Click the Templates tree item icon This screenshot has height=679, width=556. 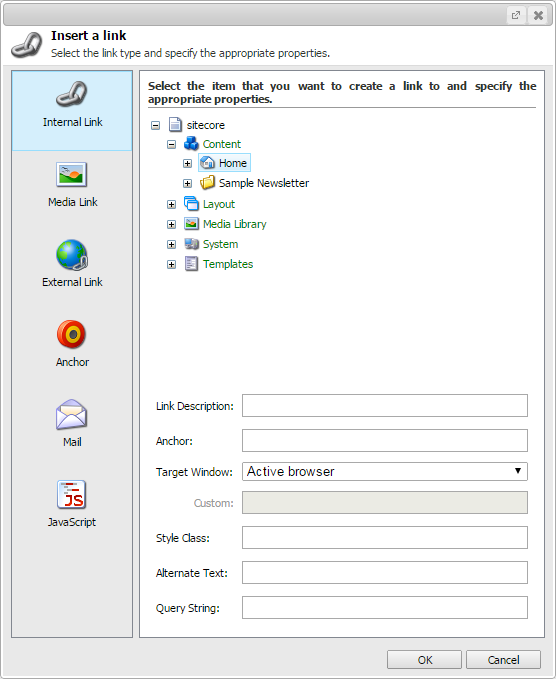pos(191,264)
